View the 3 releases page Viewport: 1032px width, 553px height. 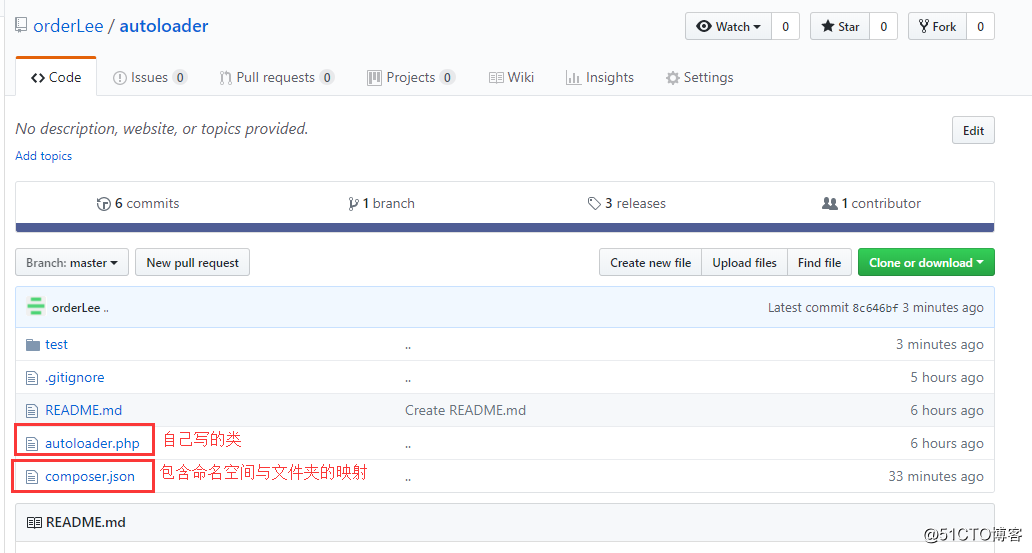[627, 203]
